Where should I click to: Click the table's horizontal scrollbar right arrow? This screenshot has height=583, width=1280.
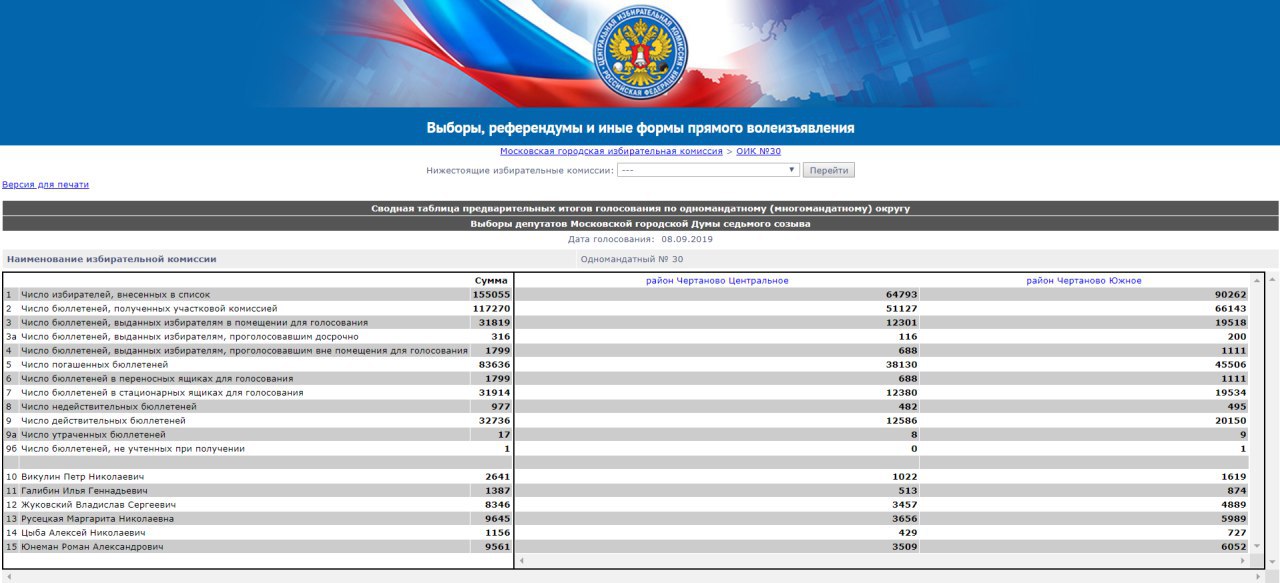click(x=1243, y=561)
